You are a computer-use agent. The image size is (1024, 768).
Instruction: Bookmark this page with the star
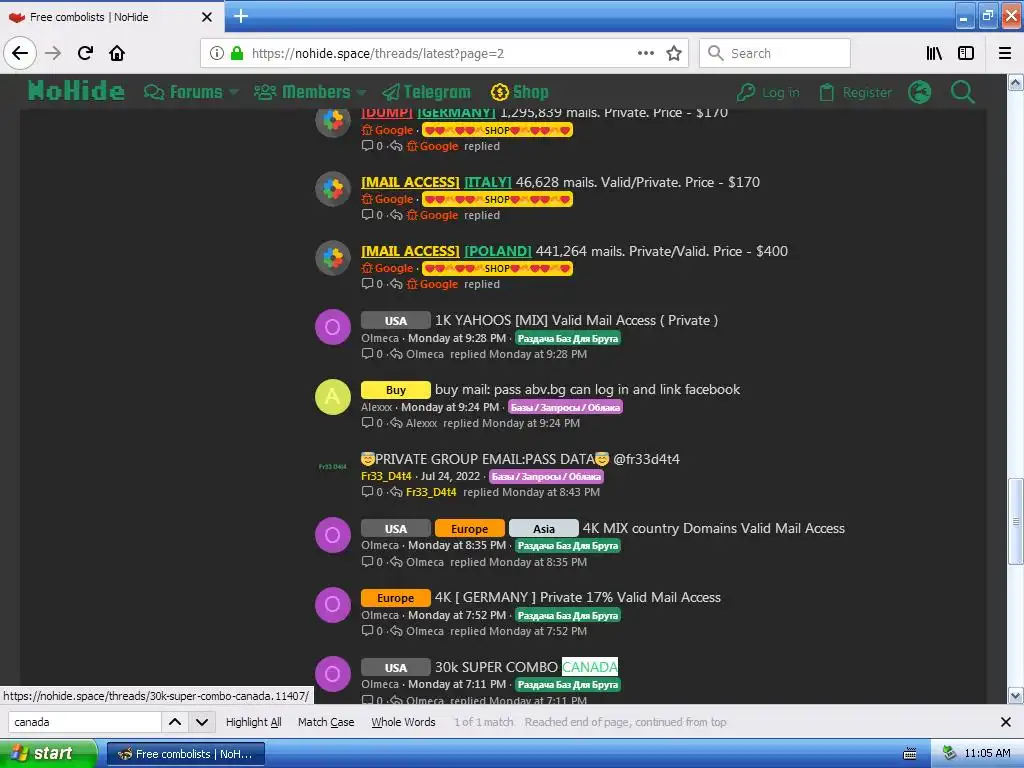coord(674,53)
